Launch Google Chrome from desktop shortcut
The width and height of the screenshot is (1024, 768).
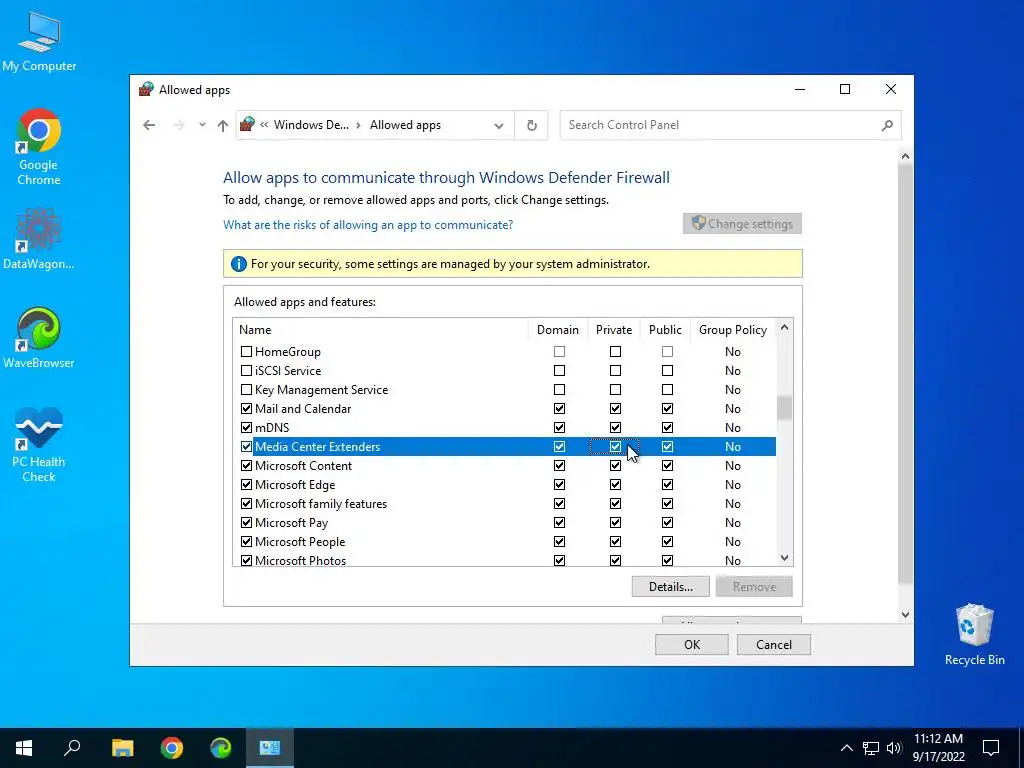coord(39,147)
